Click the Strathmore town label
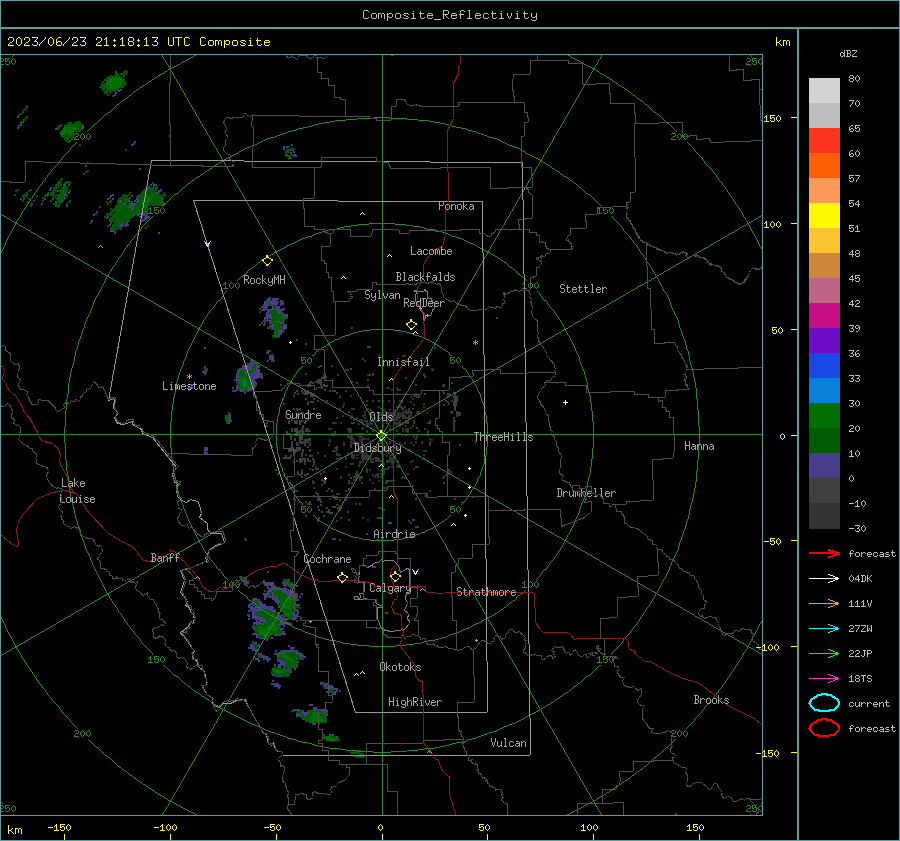This screenshot has width=900, height=841. 486,592
